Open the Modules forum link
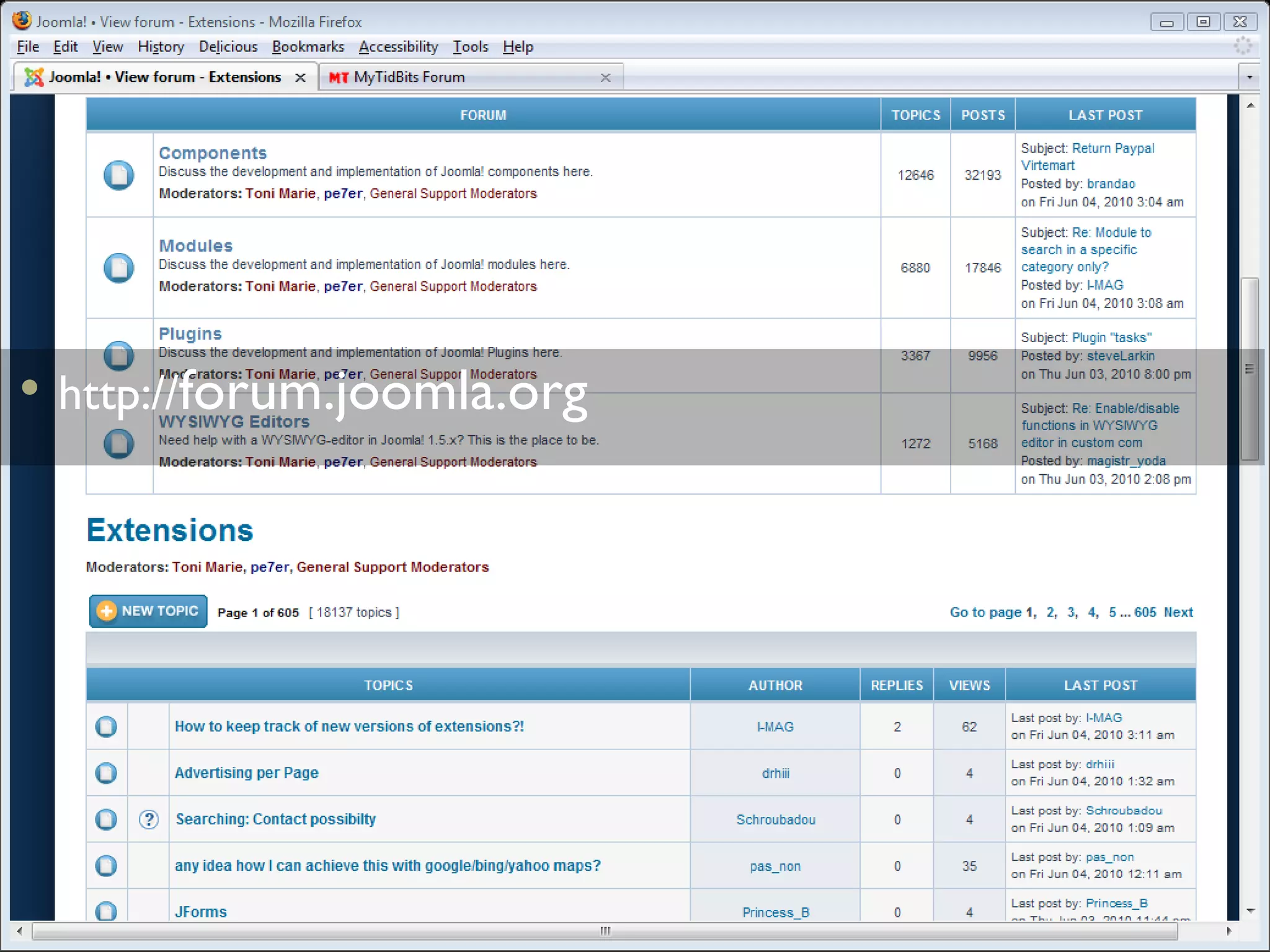 tap(196, 245)
